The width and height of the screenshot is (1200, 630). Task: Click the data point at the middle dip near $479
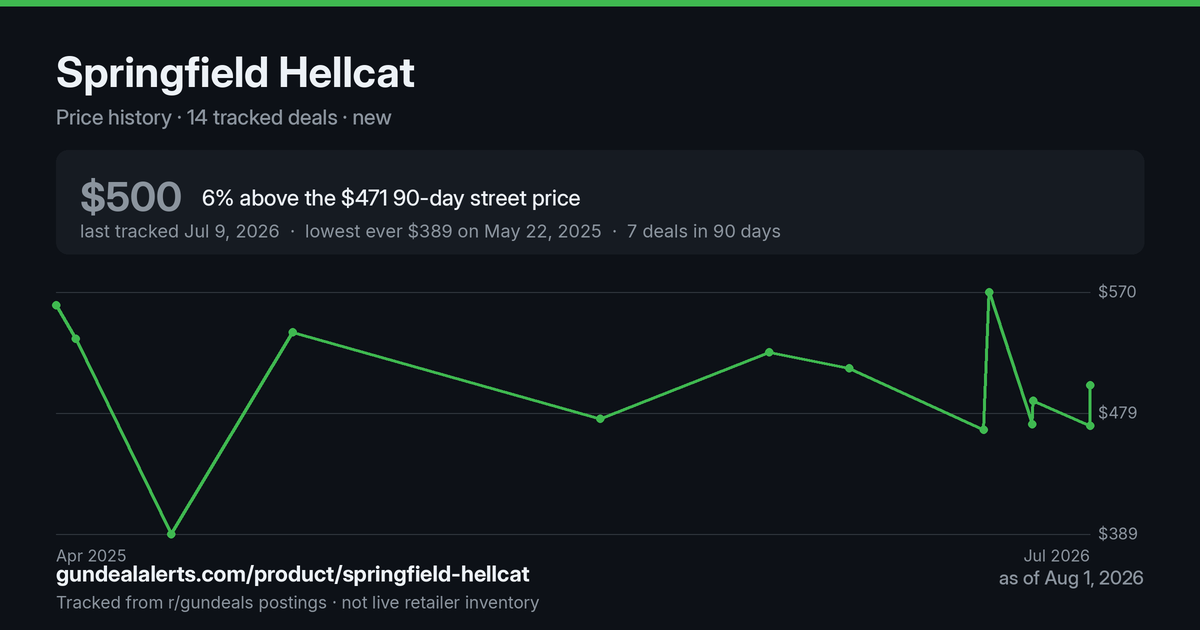(x=600, y=418)
